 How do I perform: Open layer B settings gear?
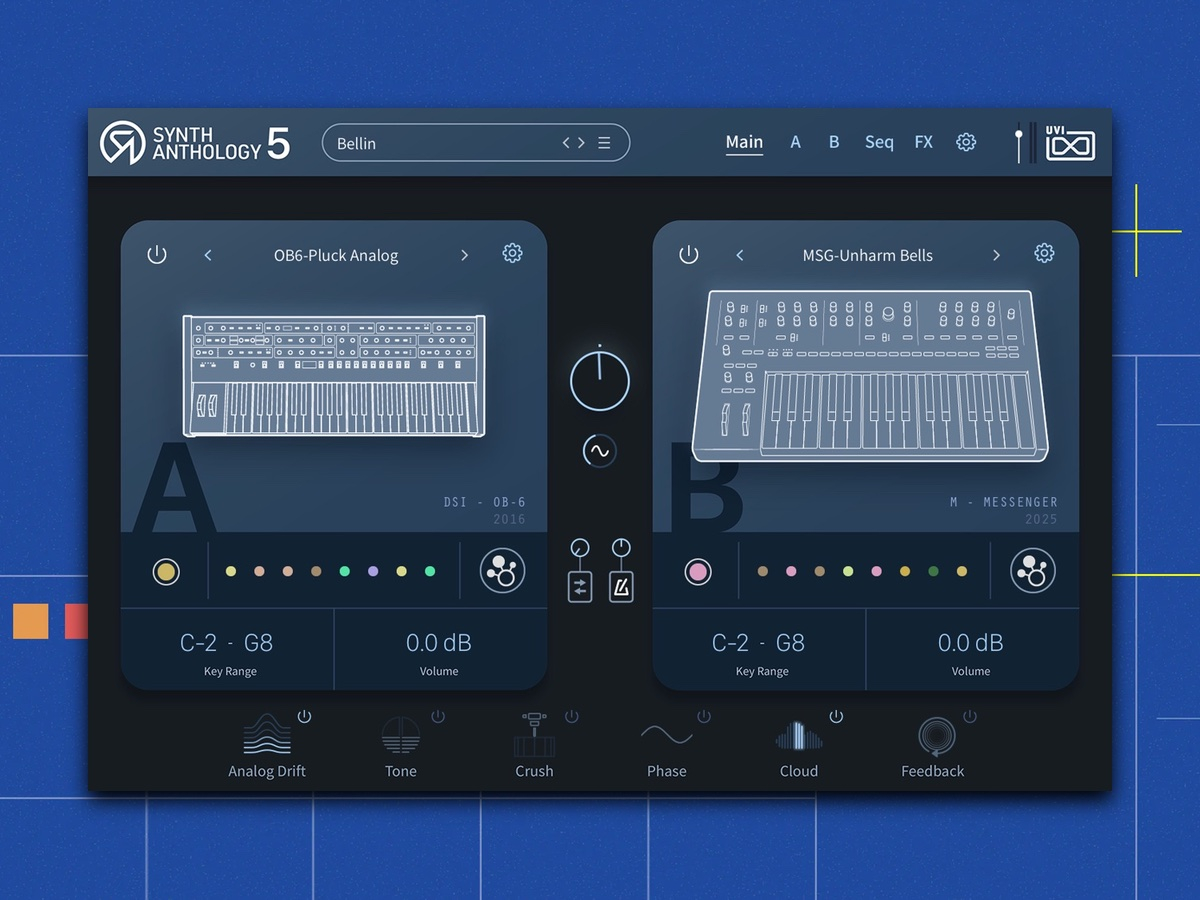[x=1044, y=254]
